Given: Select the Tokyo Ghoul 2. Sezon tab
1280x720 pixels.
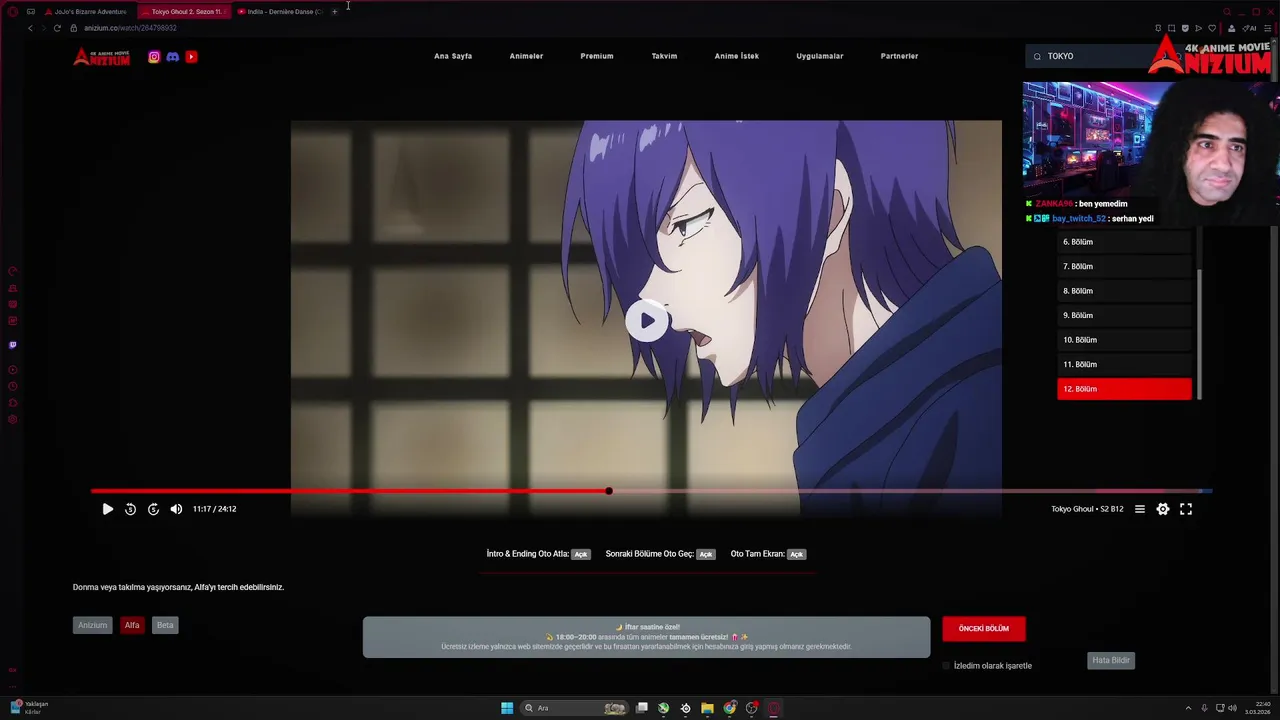Looking at the screenshot, I should (x=182, y=11).
